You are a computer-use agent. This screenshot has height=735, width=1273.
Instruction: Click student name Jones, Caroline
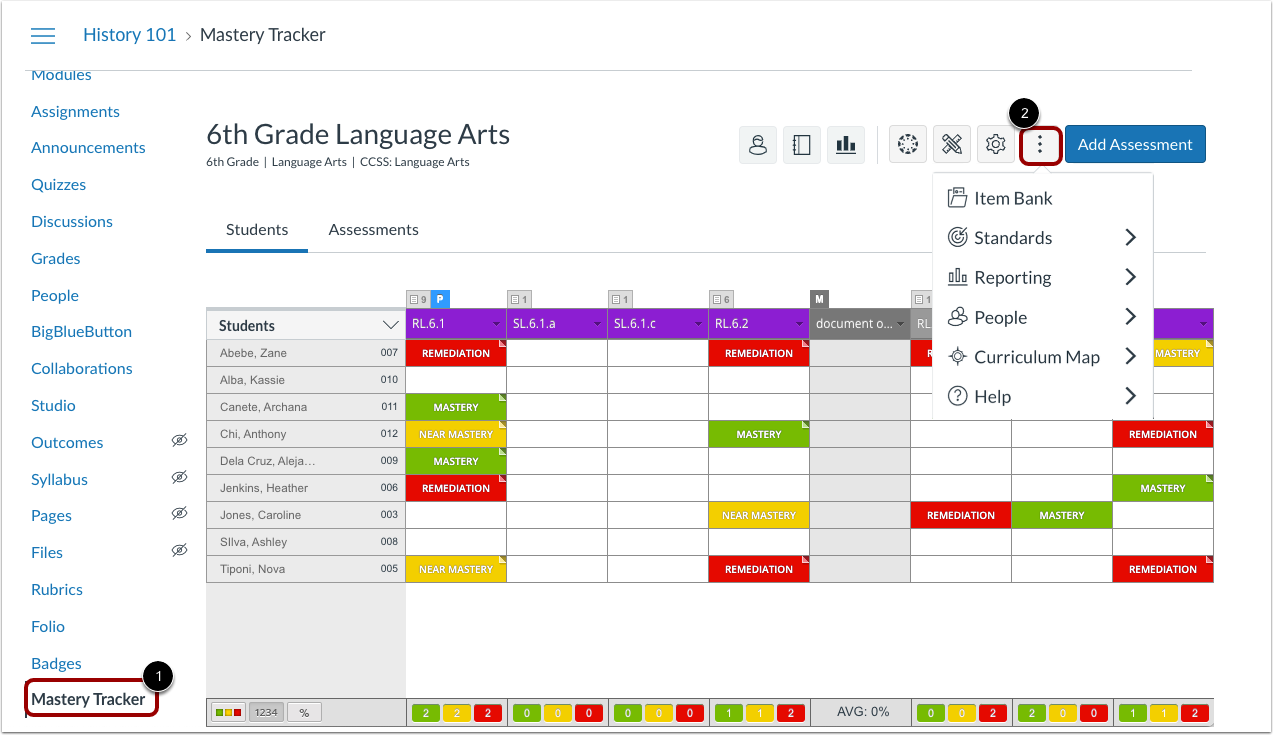pos(260,515)
